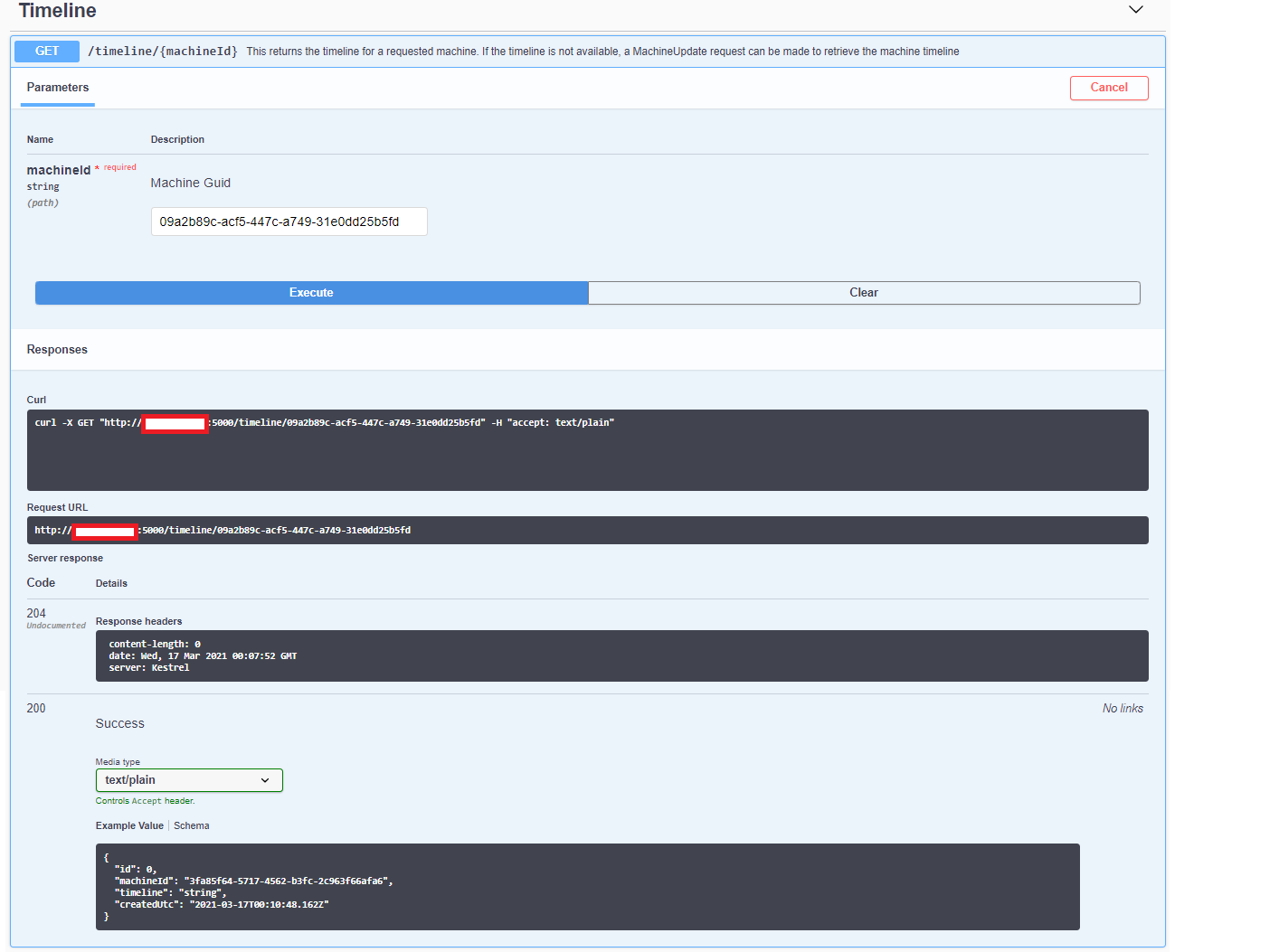Select the Example Value view
This screenshot has height=952, width=1279.
click(x=129, y=825)
